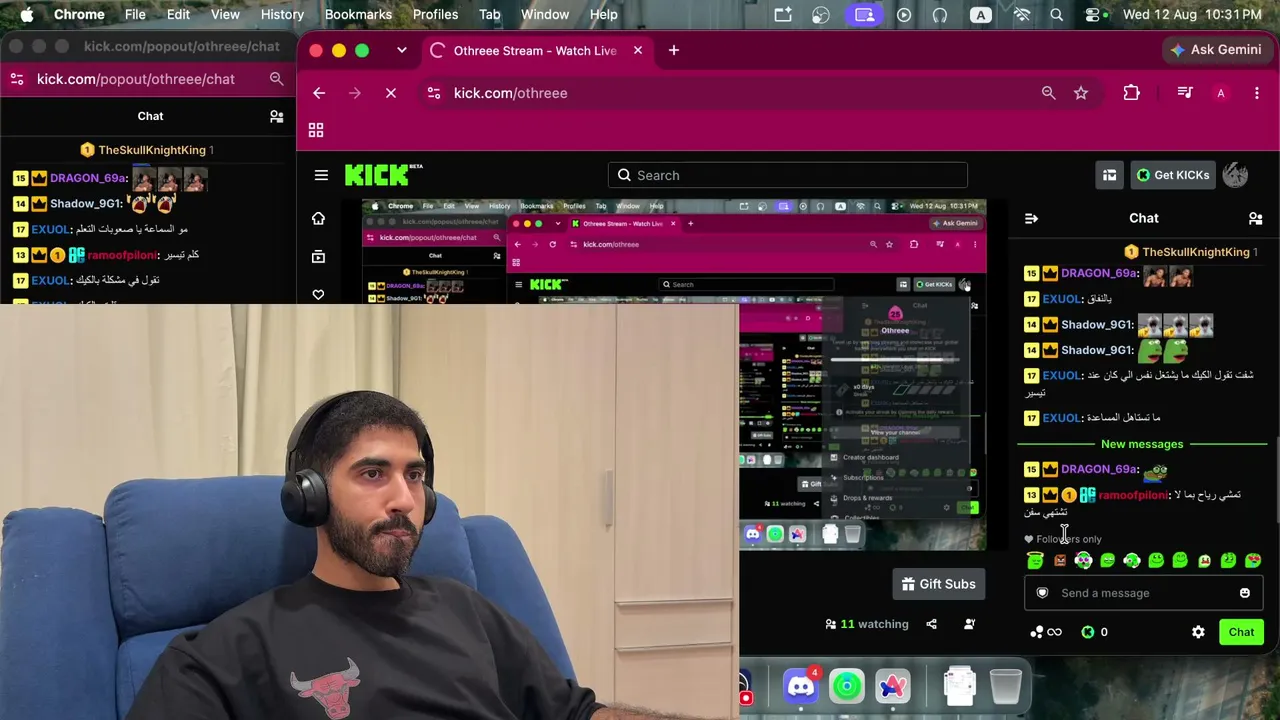Go back in the Kick stream window
This screenshot has width=1280, height=720.
coord(319,93)
